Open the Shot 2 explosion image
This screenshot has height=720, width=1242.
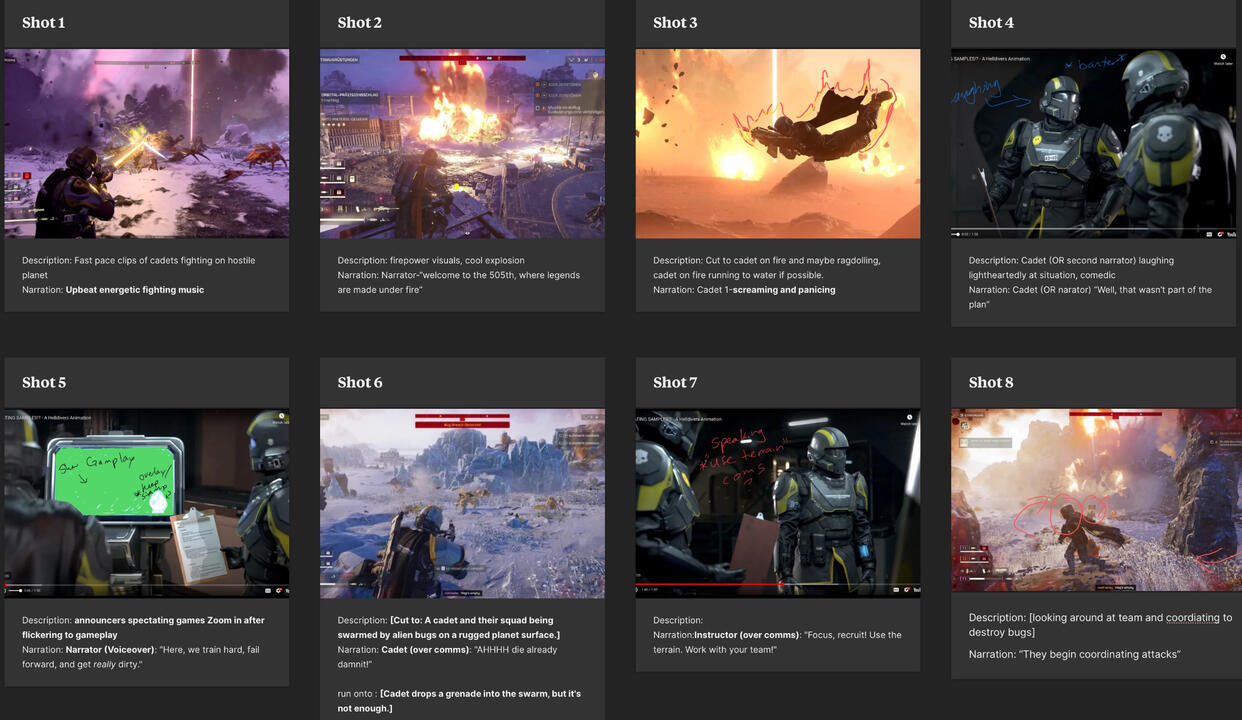point(462,144)
